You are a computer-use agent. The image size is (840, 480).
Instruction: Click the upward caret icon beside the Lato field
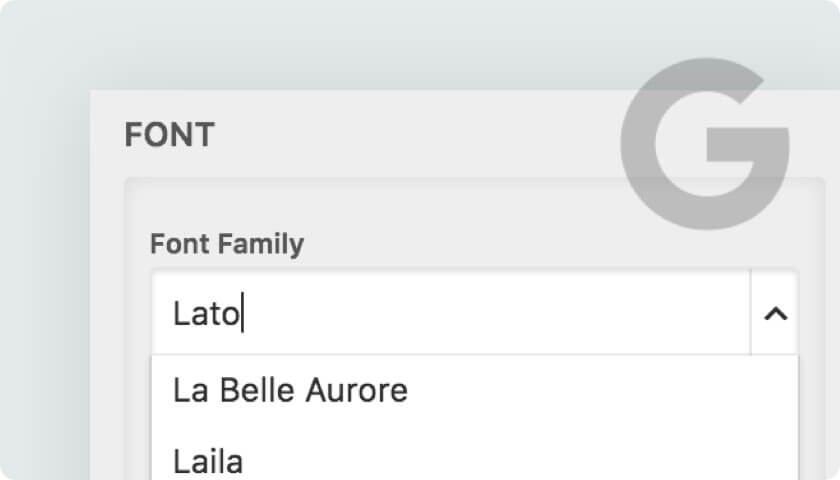775,313
